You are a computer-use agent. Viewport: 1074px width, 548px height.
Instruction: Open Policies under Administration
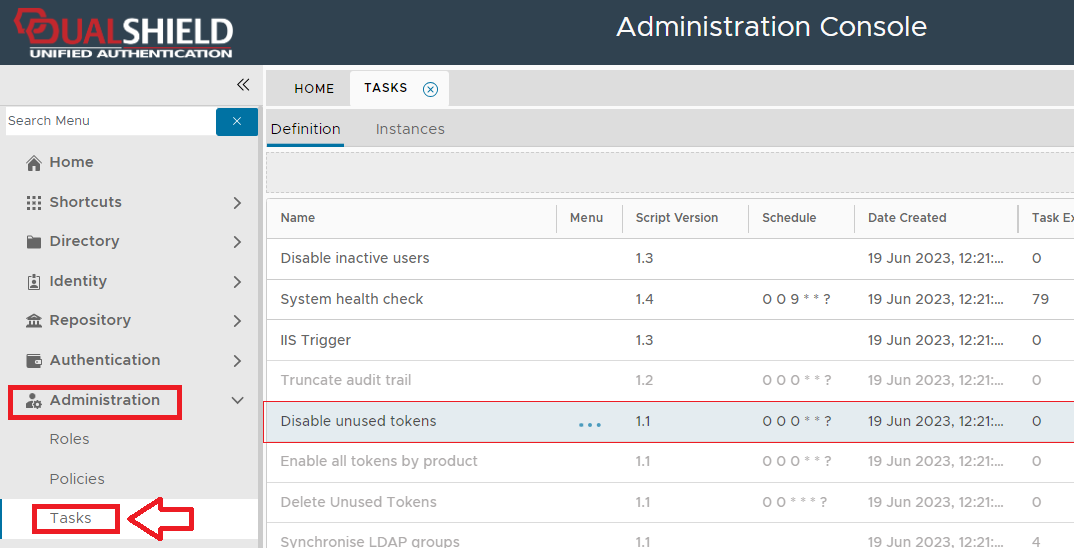coord(77,479)
